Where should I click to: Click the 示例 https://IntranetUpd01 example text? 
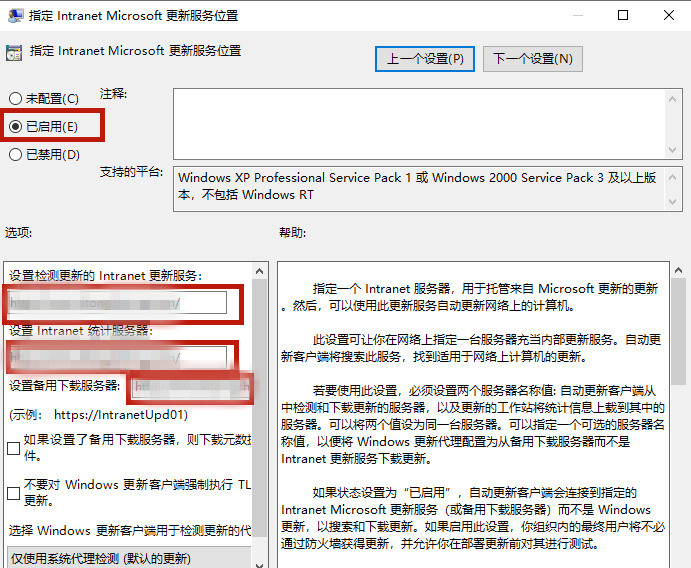click(98, 415)
